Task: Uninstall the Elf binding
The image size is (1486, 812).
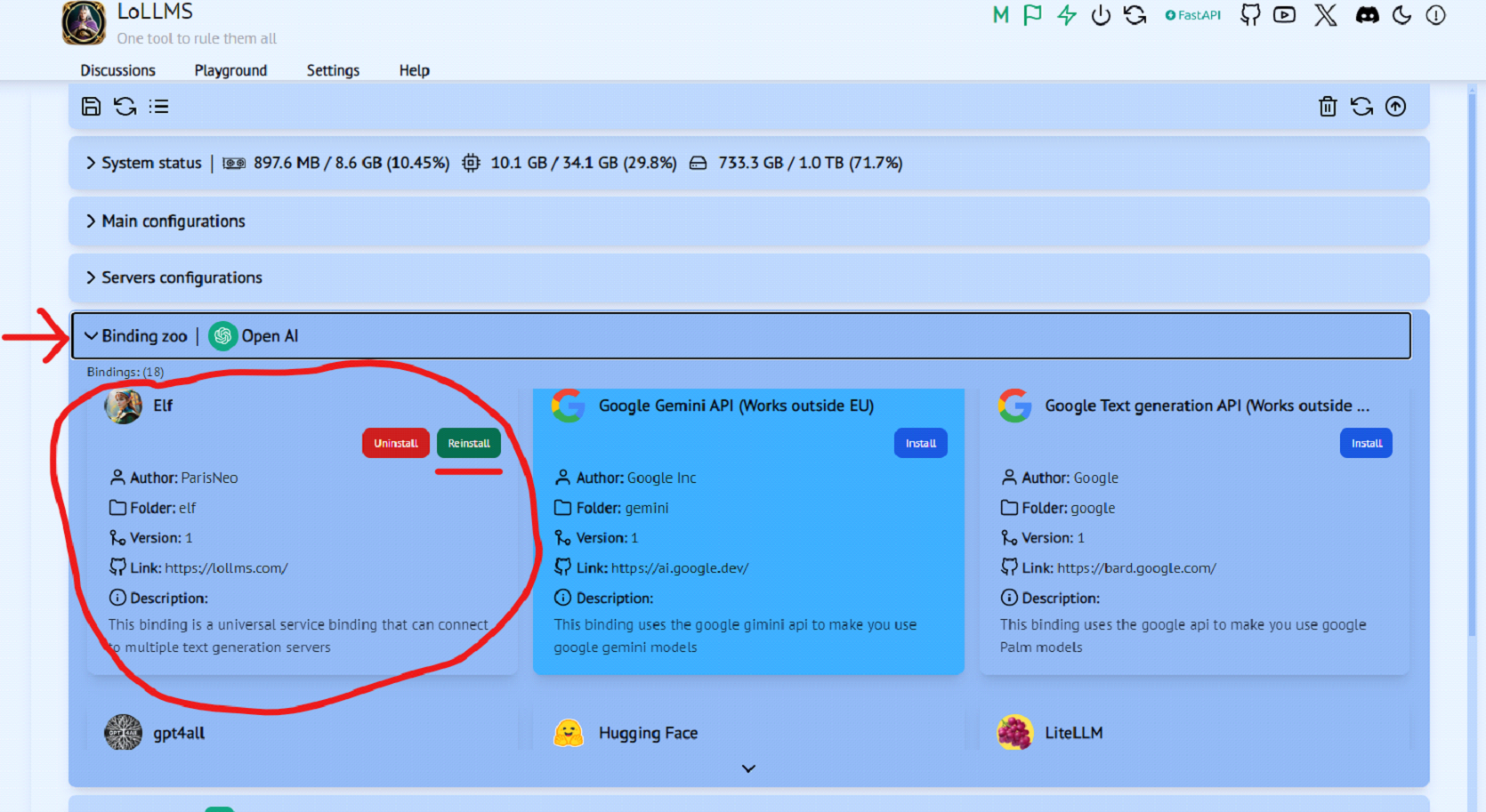Action: 396,443
